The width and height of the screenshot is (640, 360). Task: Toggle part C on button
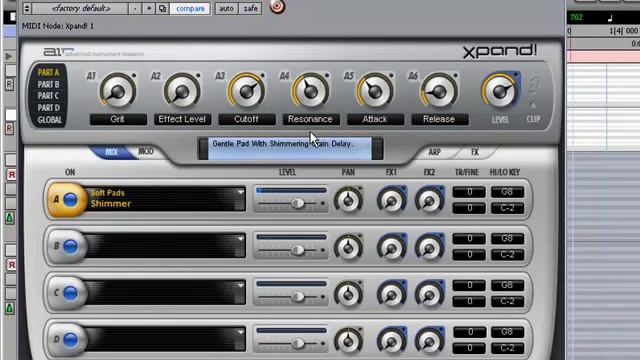pyautogui.click(x=70, y=293)
